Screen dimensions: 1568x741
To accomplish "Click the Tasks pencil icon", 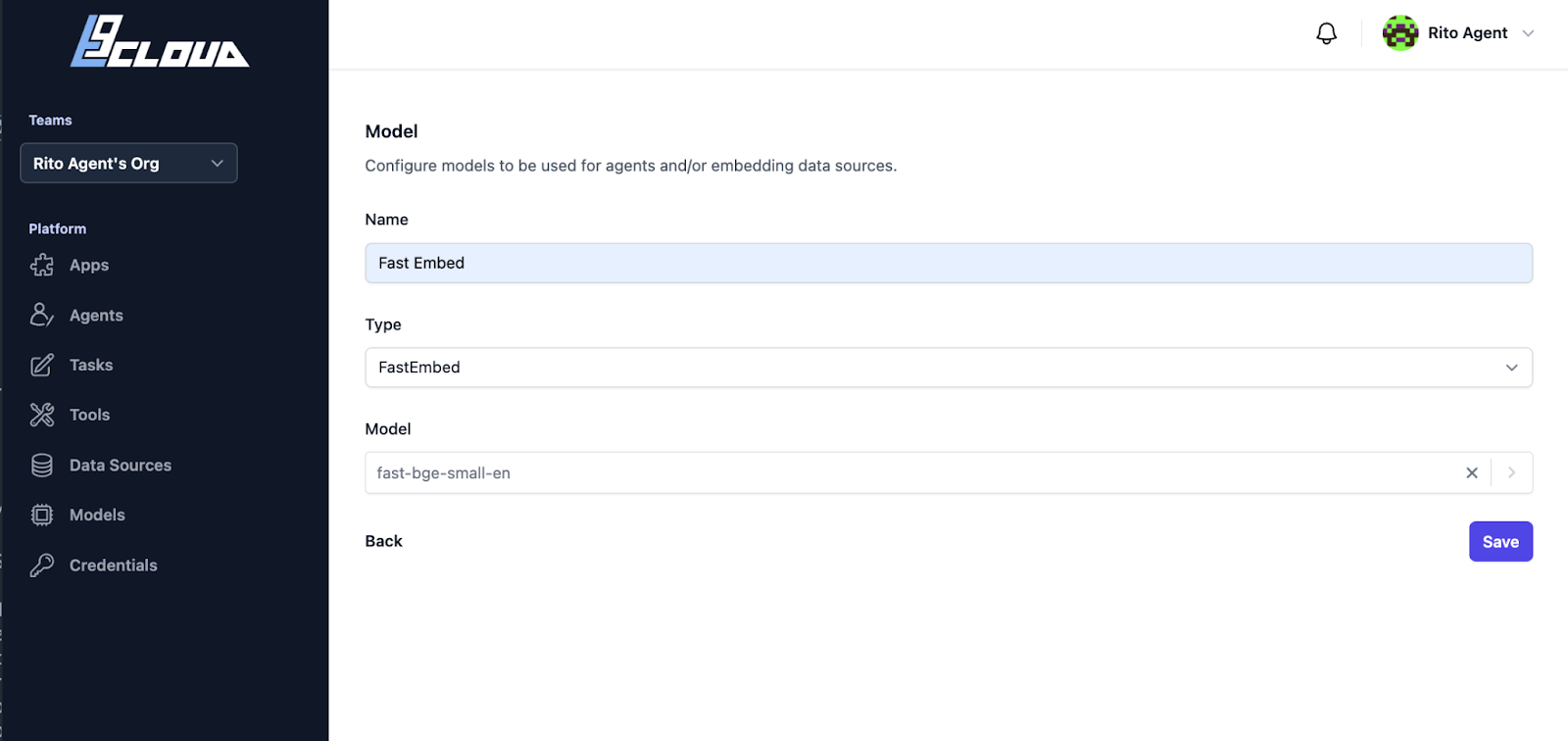I will [x=41, y=365].
